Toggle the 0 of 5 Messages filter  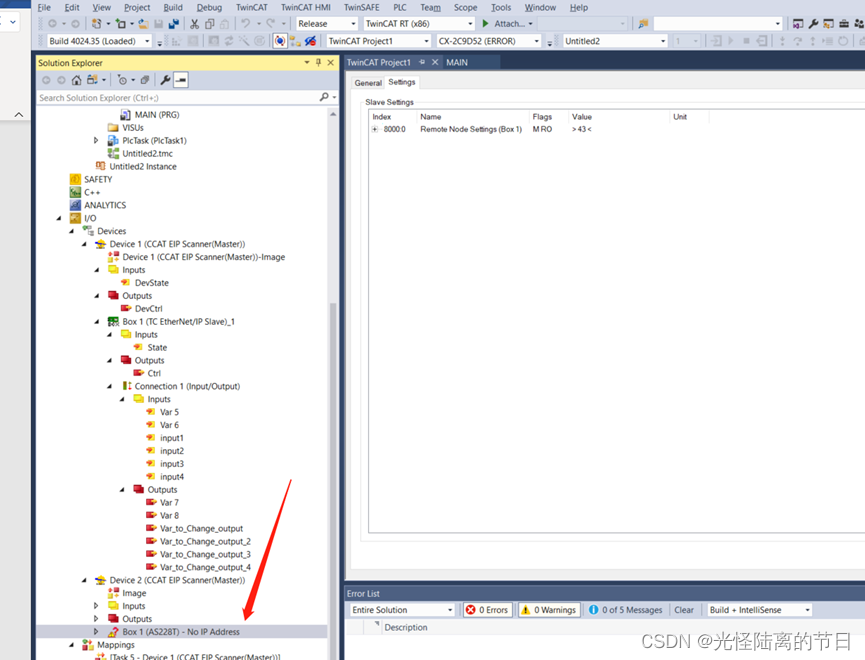(626, 610)
